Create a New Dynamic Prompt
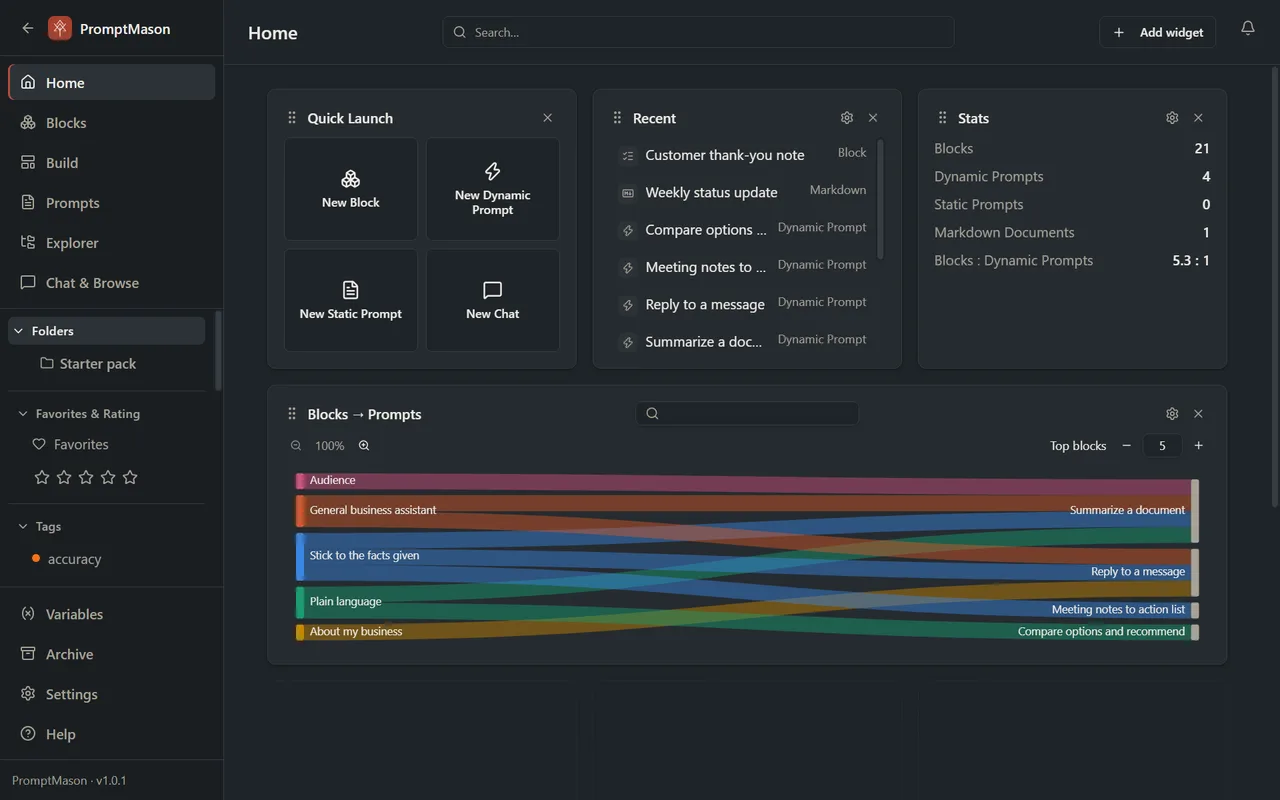 (x=493, y=189)
